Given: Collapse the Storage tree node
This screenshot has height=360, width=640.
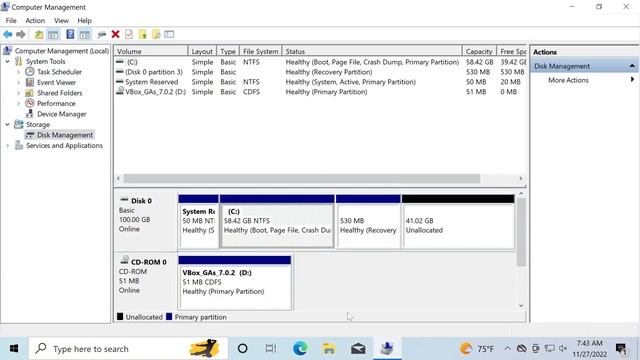Looking at the screenshot, I should click(x=7, y=124).
